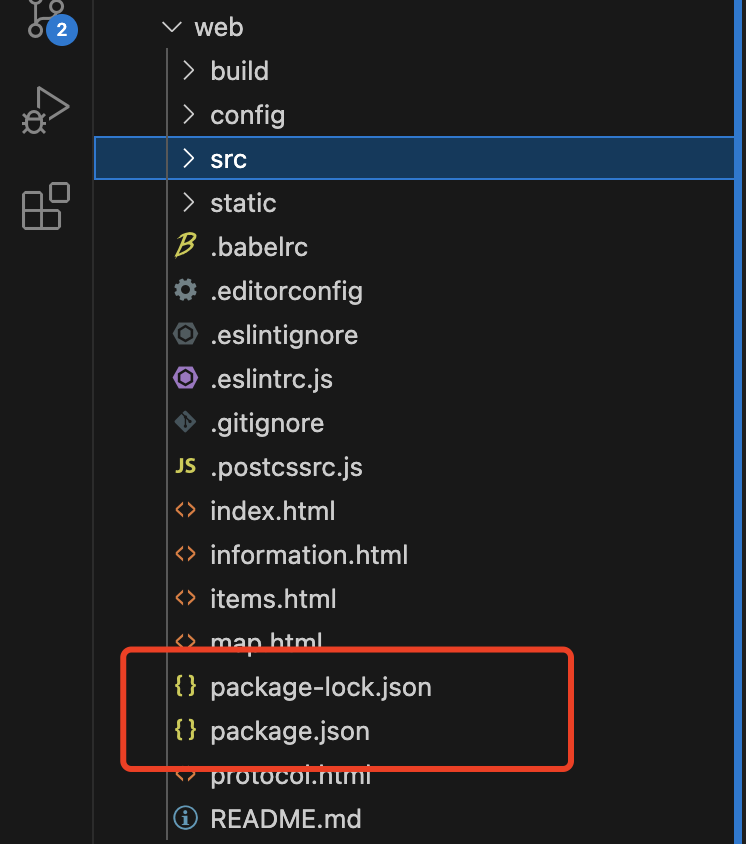Click the .eslintignore file icon
This screenshot has width=746, height=844.
click(185, 335)
